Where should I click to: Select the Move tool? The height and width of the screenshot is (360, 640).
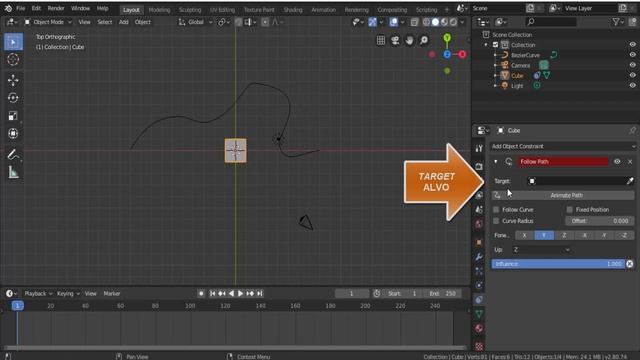tap(13, 80)
